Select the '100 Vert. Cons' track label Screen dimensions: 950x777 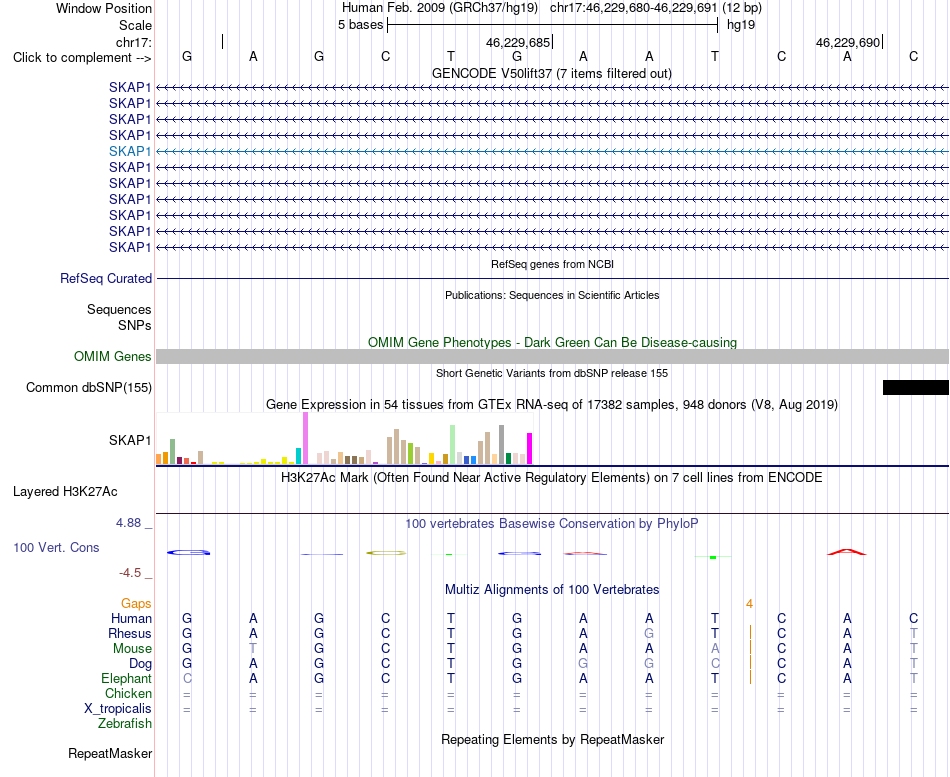pyautogui.click(x=56, y=547)
